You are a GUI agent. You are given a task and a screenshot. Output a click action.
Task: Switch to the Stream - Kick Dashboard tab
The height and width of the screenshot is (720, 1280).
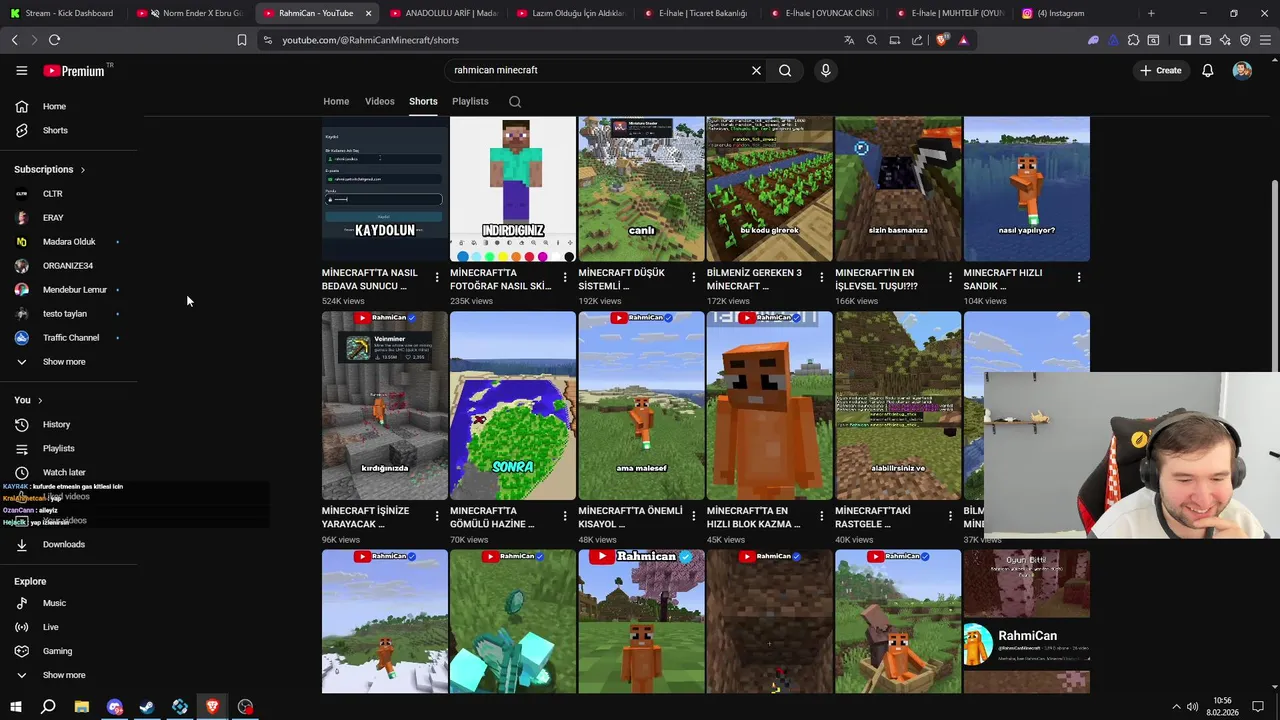pos(63,13)
